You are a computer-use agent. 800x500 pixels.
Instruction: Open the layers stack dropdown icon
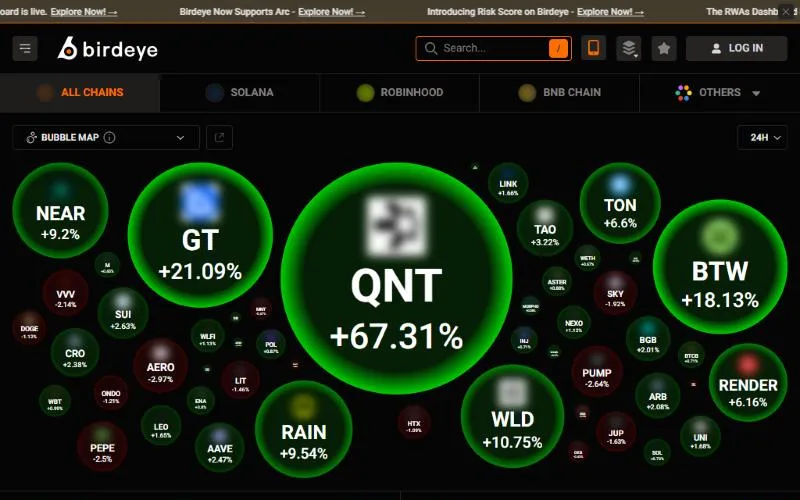click(x=629, y=48)
